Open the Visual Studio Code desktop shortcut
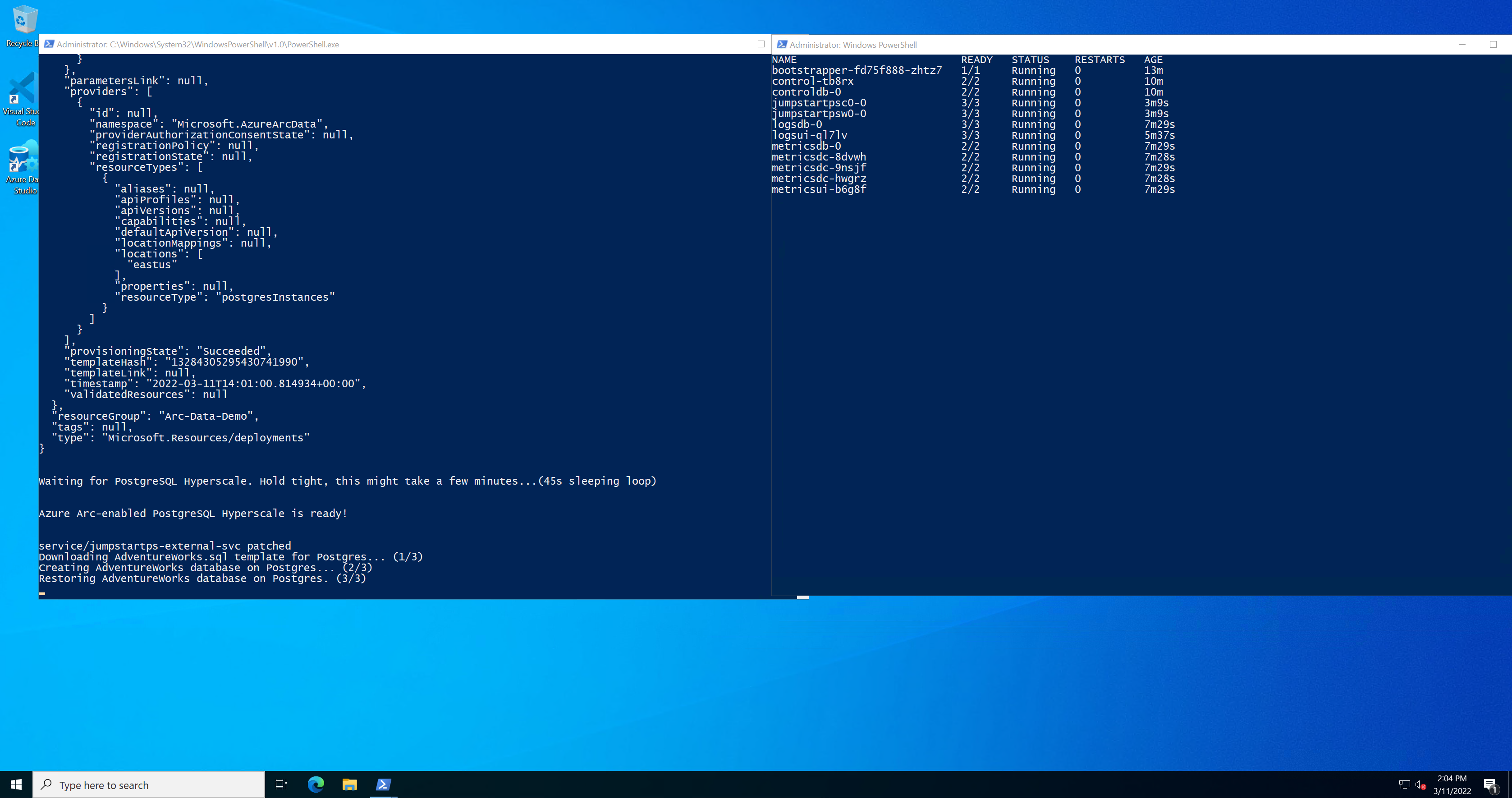 [x=21, y=99]
